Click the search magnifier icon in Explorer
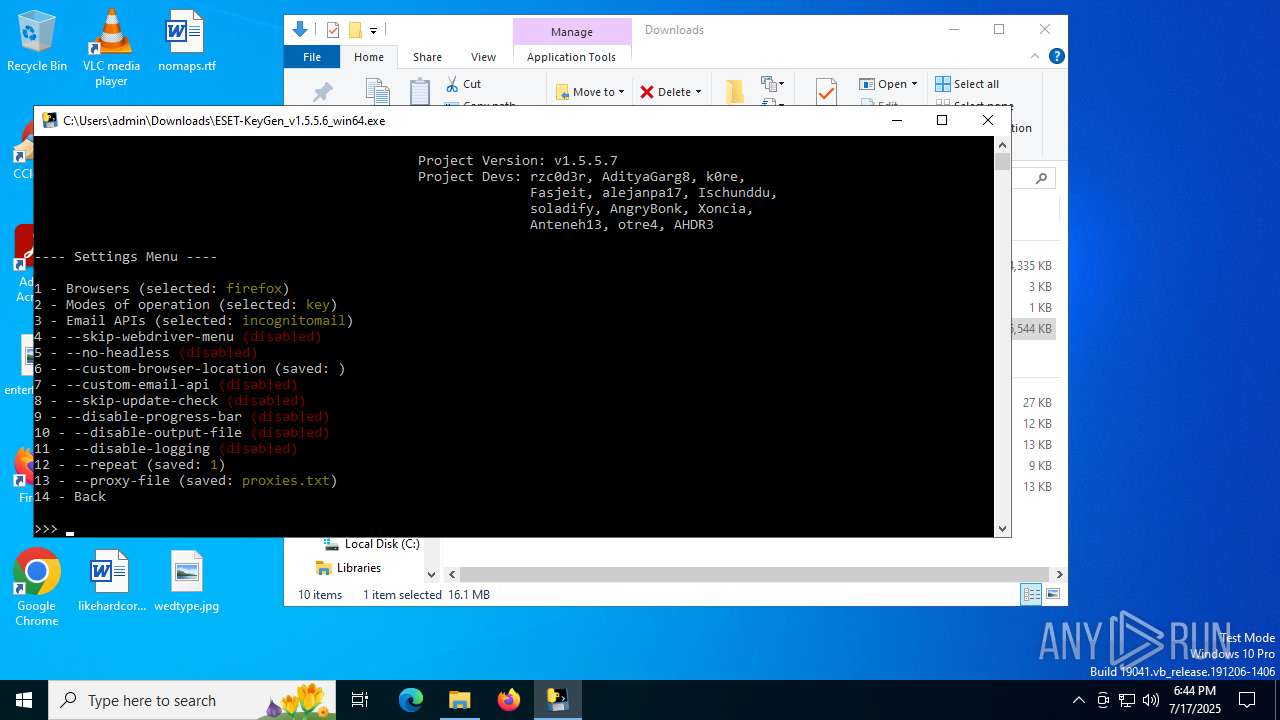Viewport: 1280px width, 720px height. tap(1041, 179)
